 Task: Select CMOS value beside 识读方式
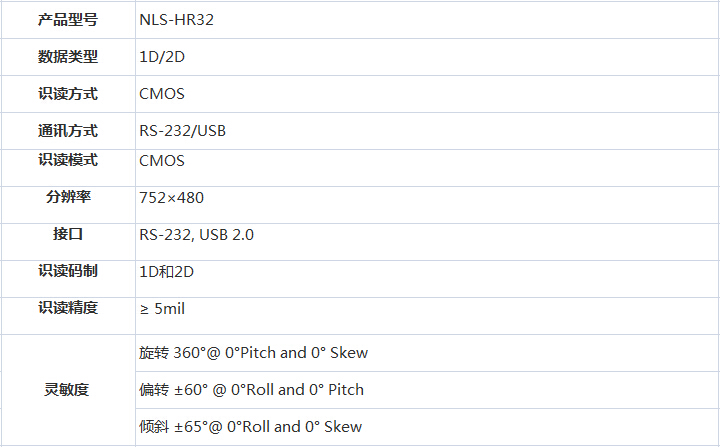pos(162,94)
